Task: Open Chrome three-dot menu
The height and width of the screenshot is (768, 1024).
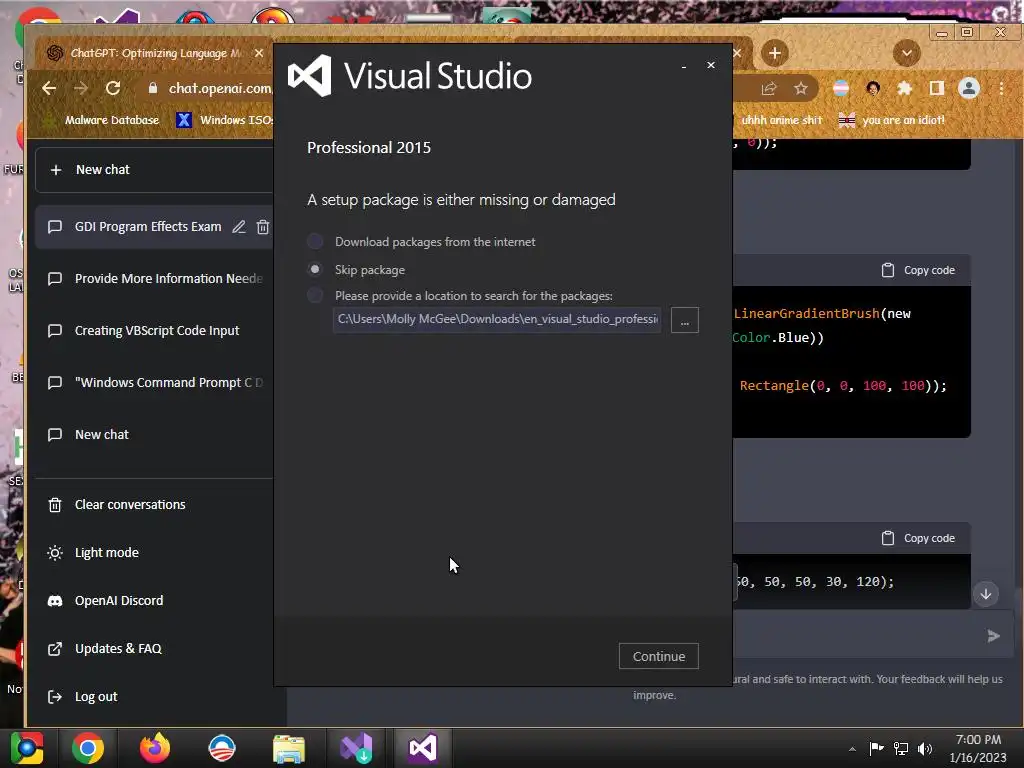Action: (x=1001, y=88)
